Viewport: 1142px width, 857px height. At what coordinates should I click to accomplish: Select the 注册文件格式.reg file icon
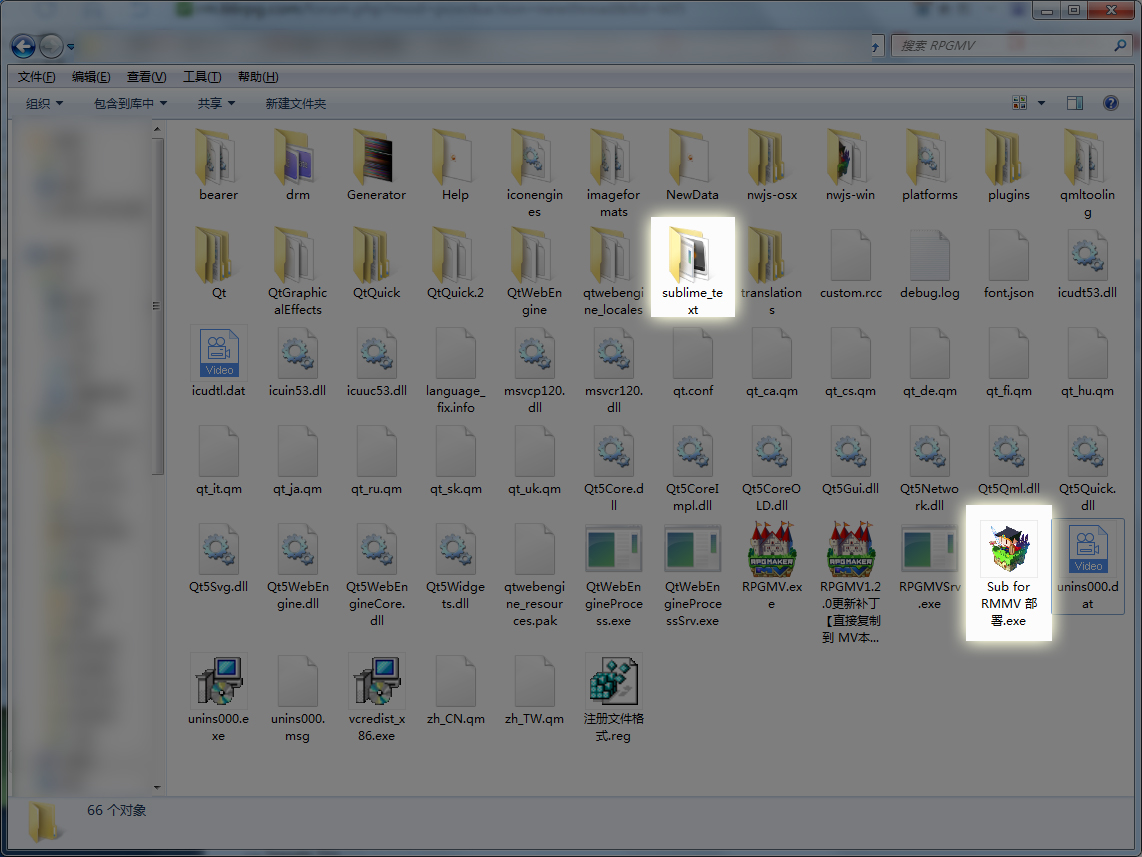pyautogui.click(x=613, y=681)
